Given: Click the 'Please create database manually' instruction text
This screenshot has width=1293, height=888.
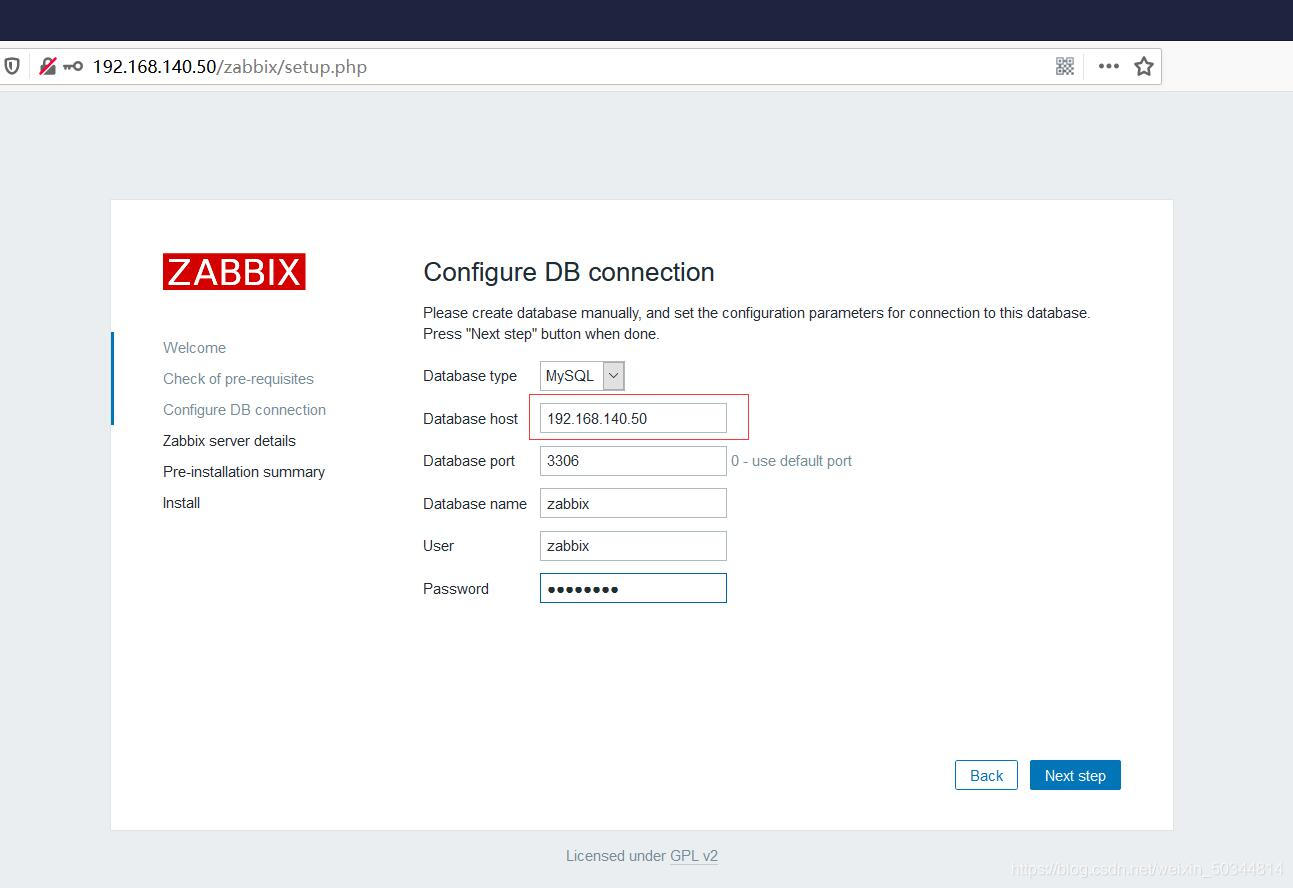Looking at the screenshot, I should [756, 323].
